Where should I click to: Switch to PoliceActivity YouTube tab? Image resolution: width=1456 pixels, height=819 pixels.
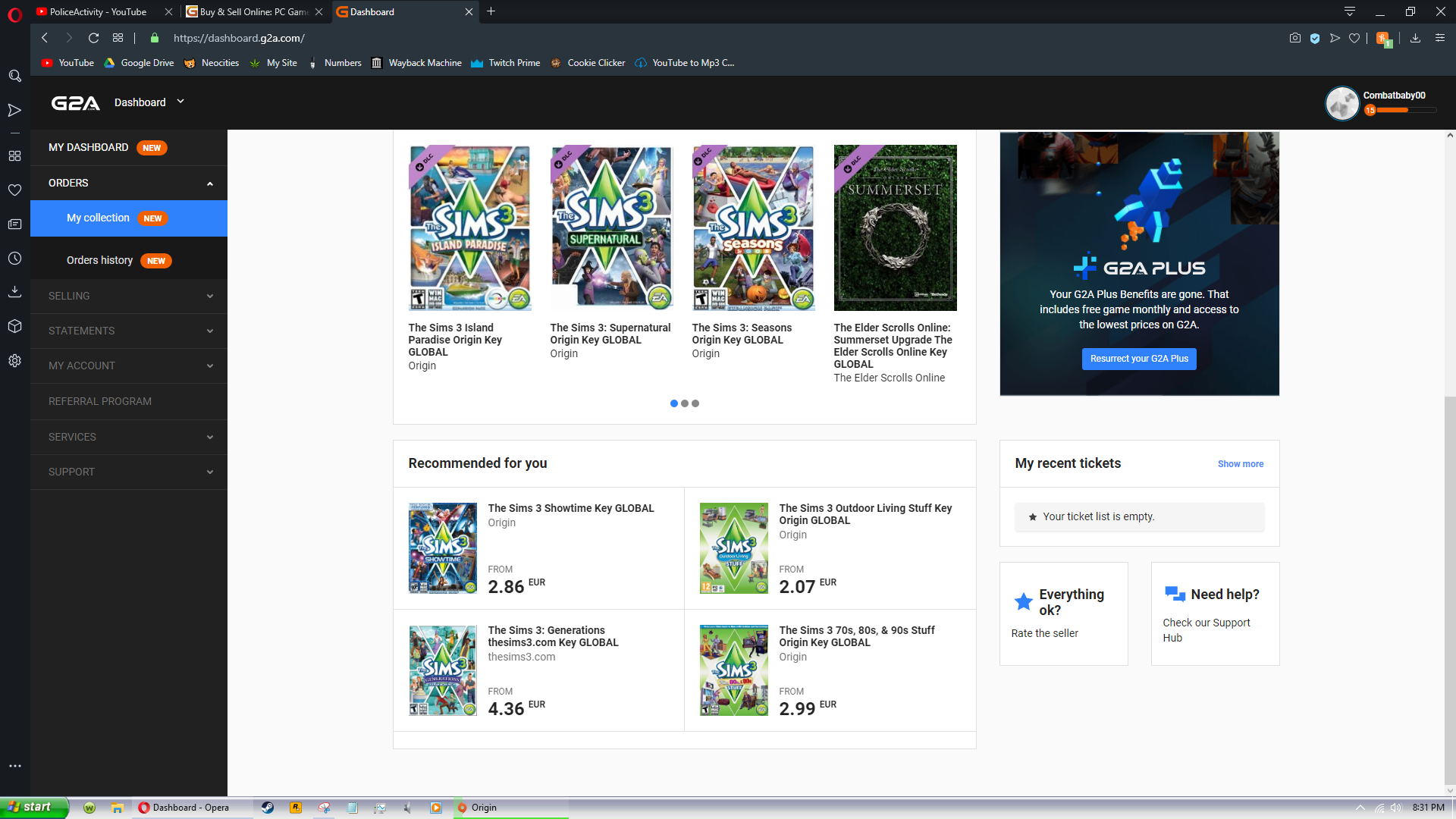tap(99, 11)
